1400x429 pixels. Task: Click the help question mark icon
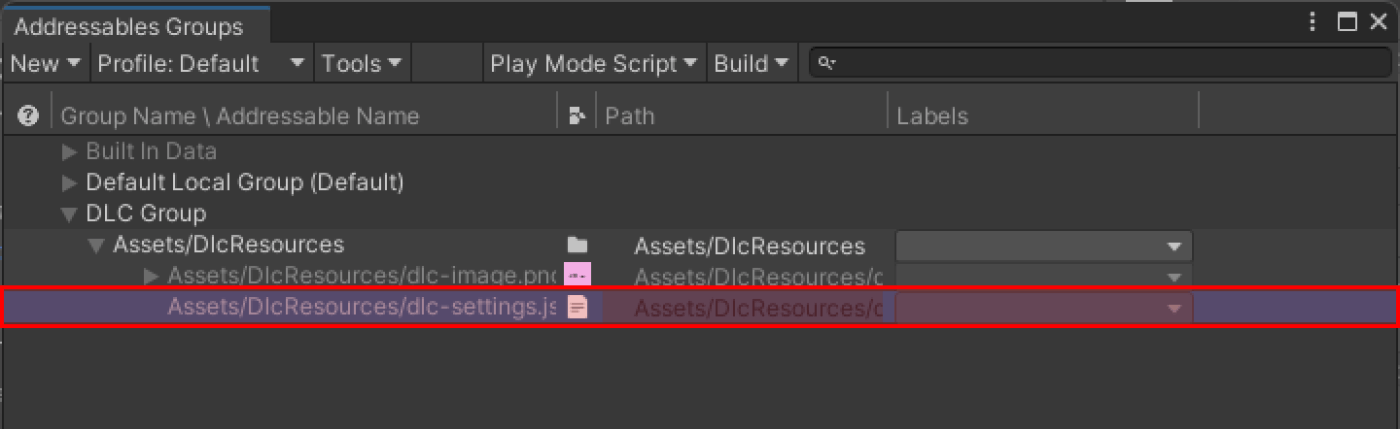(x=28, y=116)
